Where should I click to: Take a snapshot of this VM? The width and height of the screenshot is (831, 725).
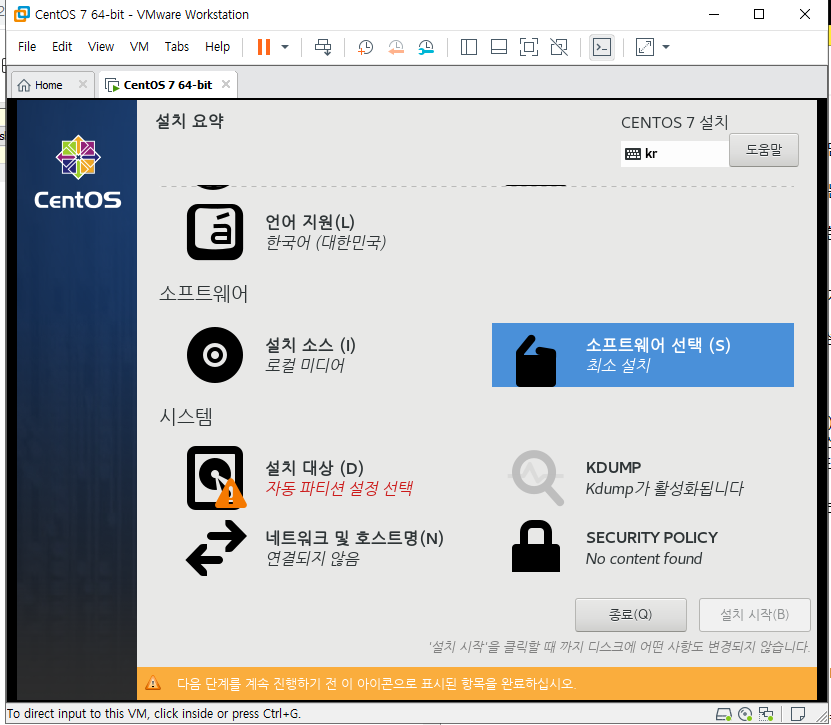[365, 47]
